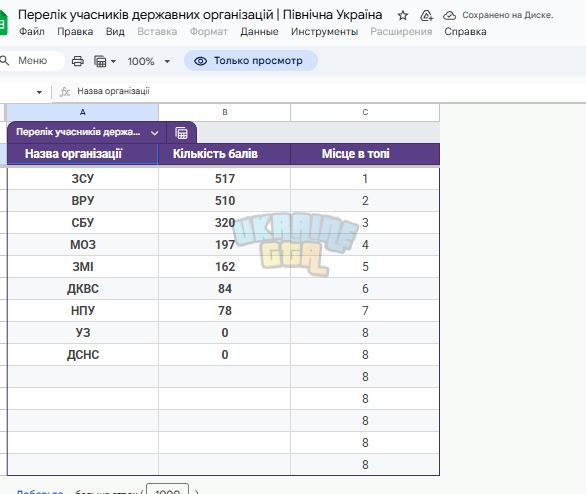The height and width of the screenshot is (494, 586).
Task: Star this spreadsheet document
Action: coord(403,15)
